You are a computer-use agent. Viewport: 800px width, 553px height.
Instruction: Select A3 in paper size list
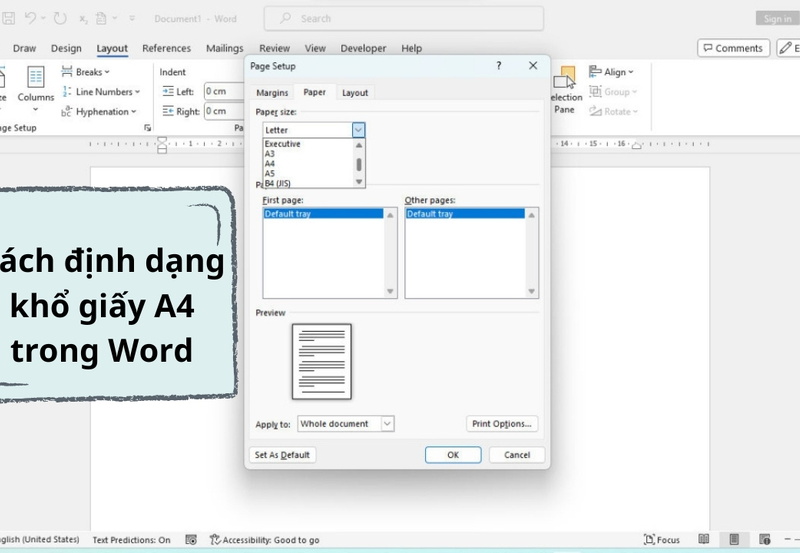pyautogui.click(x=307, y=154)
